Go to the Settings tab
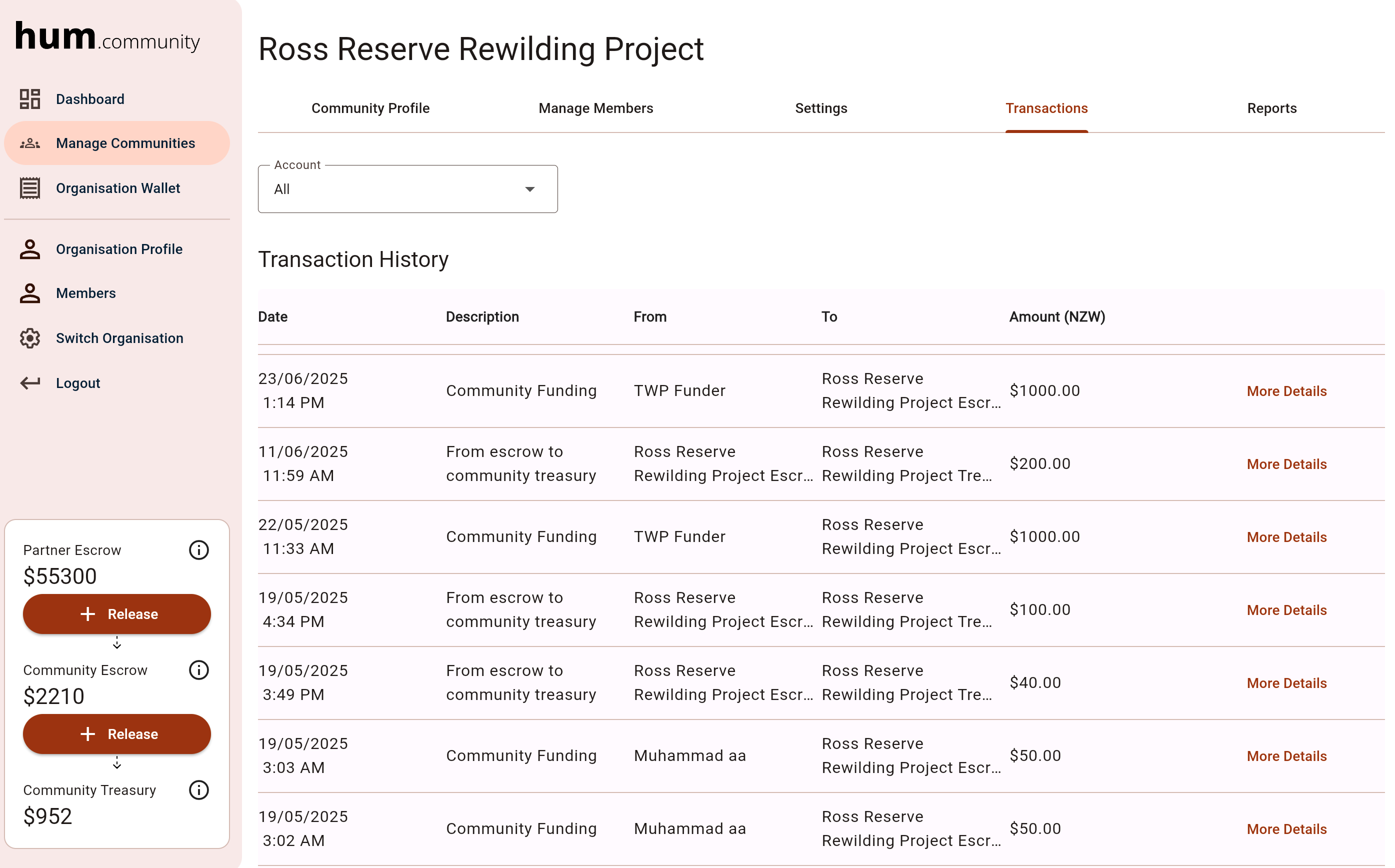The height and width of the screenshot is (868, 1395). coord(820,108)
